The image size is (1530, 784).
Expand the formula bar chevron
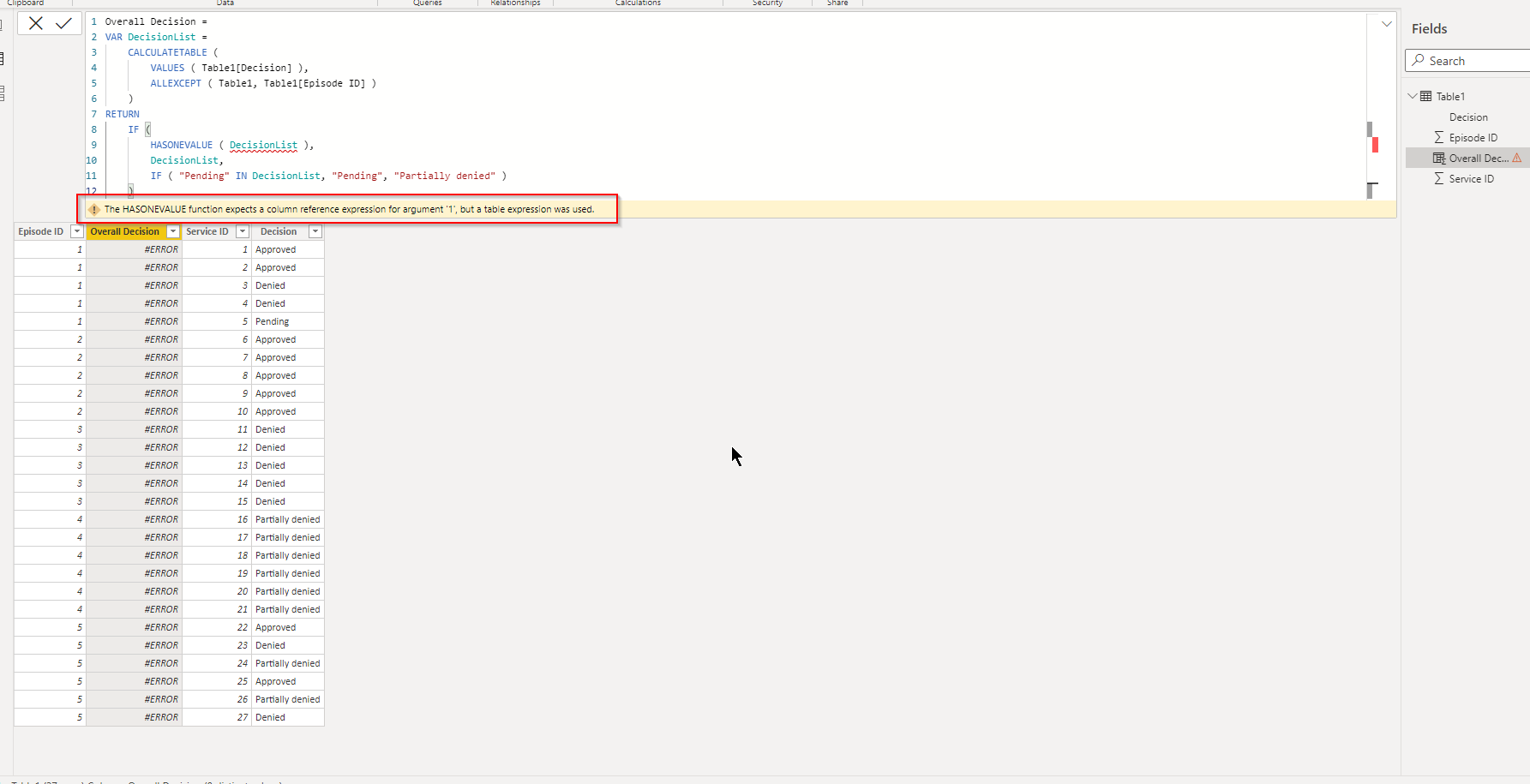[1386, 24]
